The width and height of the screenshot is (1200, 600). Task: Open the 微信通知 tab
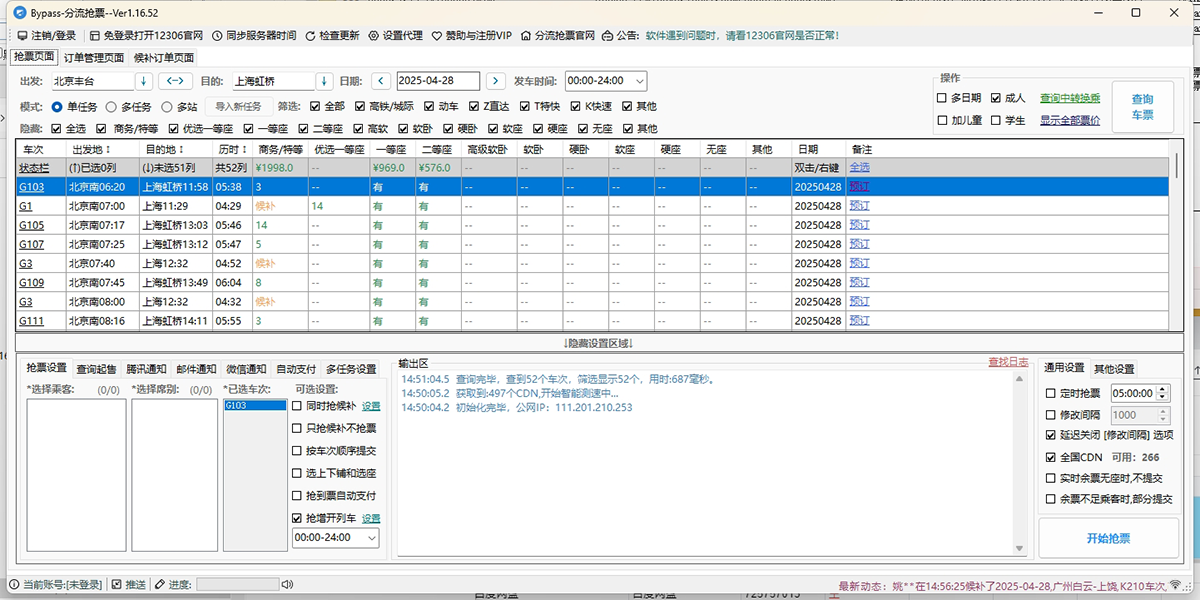point(245,369)
